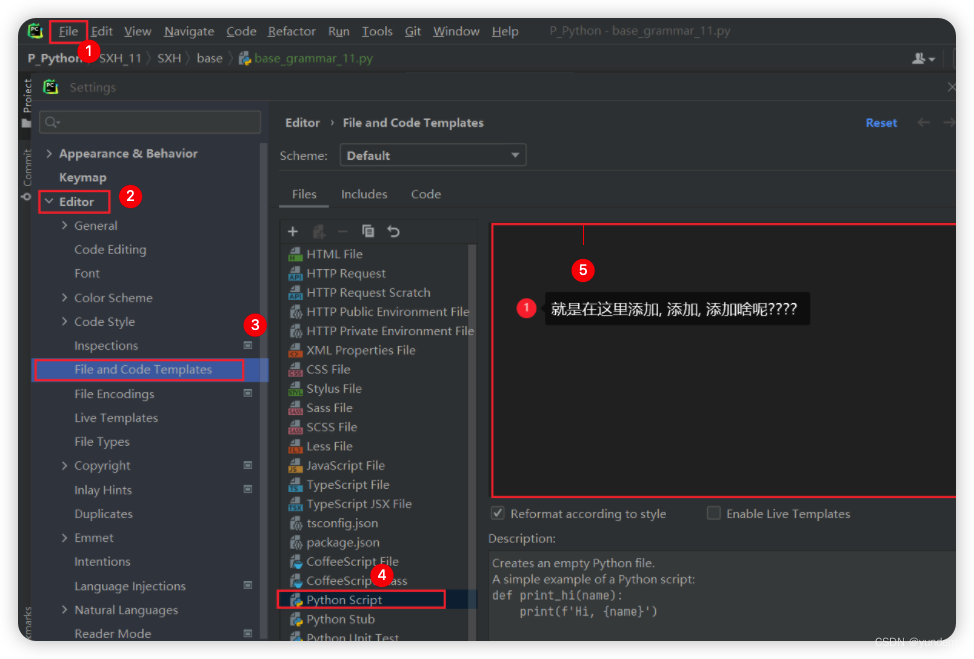Click the revert template arrow icon
The image size is (974, 659).
pos(393,232)
